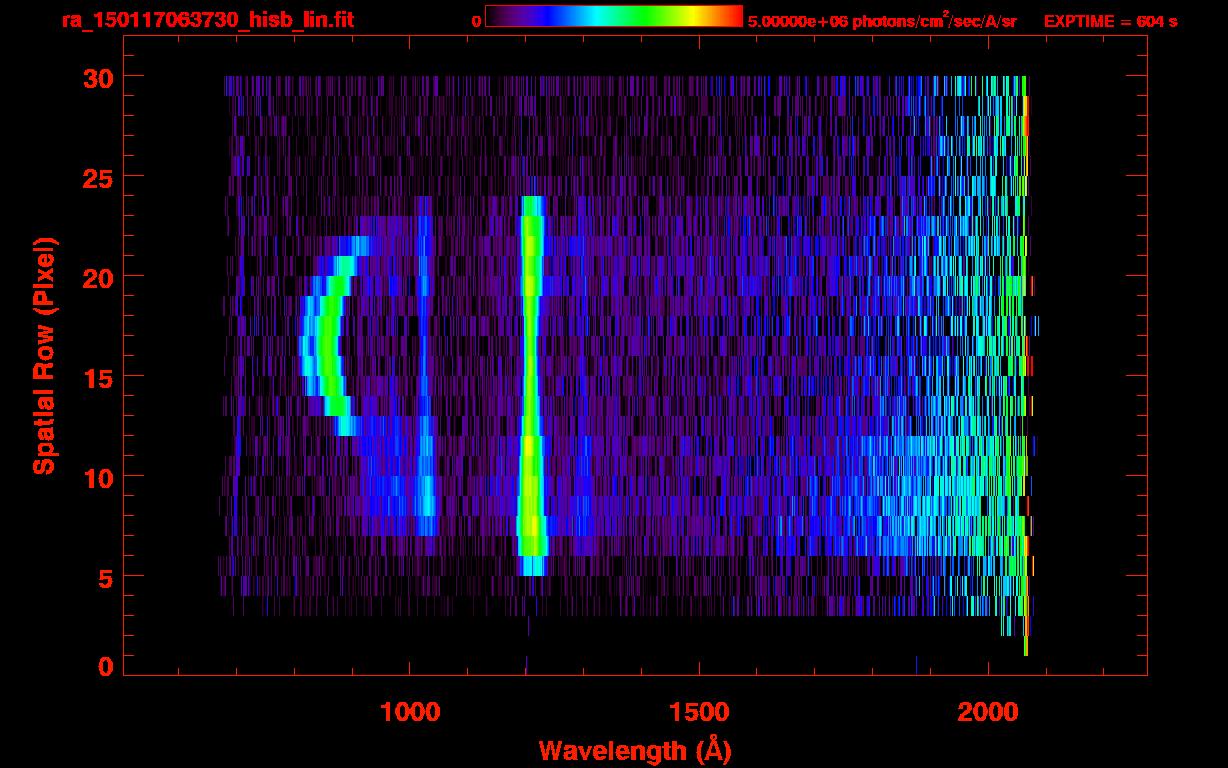This screenshot has width=1228, height=768.
Task: Click the Spatial Row (Pixel) axis title
Action: click(44, 355)
